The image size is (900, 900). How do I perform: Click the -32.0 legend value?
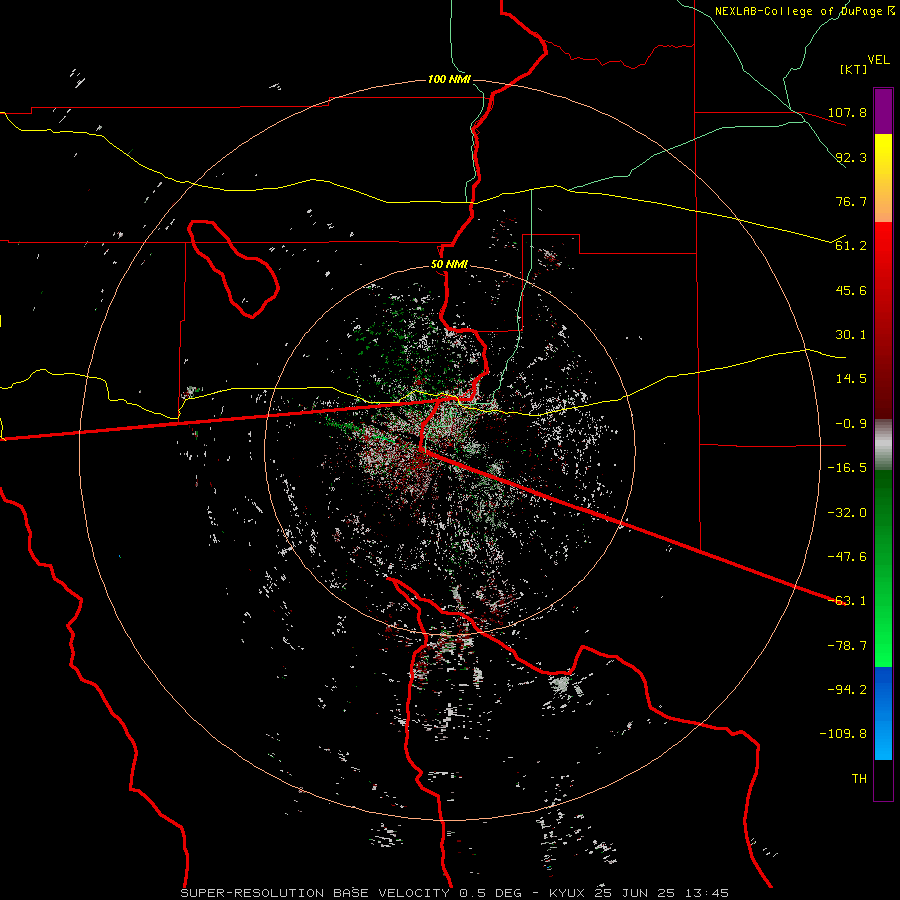coord(847,513)
